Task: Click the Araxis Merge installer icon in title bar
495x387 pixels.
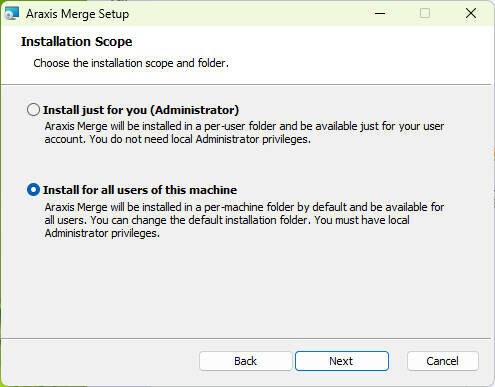Action: pyautogui.click(x=12, y=14)
